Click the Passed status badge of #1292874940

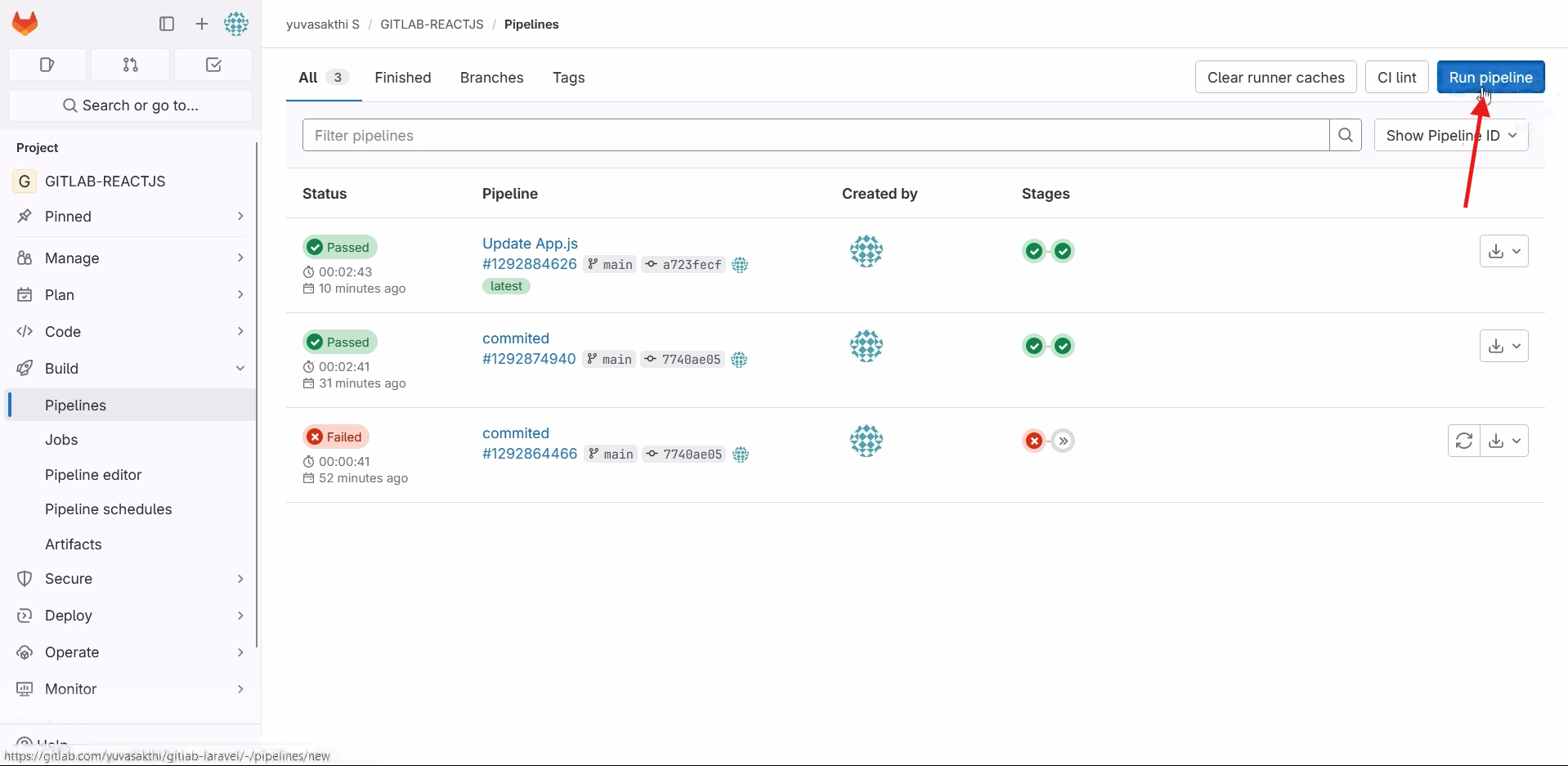(x=339, y=342)
